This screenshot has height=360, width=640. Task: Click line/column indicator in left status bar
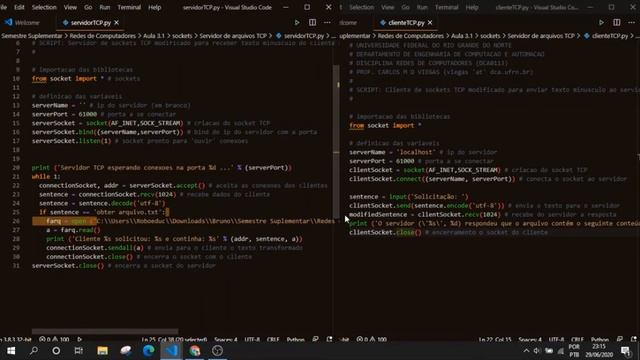(174, 340)
